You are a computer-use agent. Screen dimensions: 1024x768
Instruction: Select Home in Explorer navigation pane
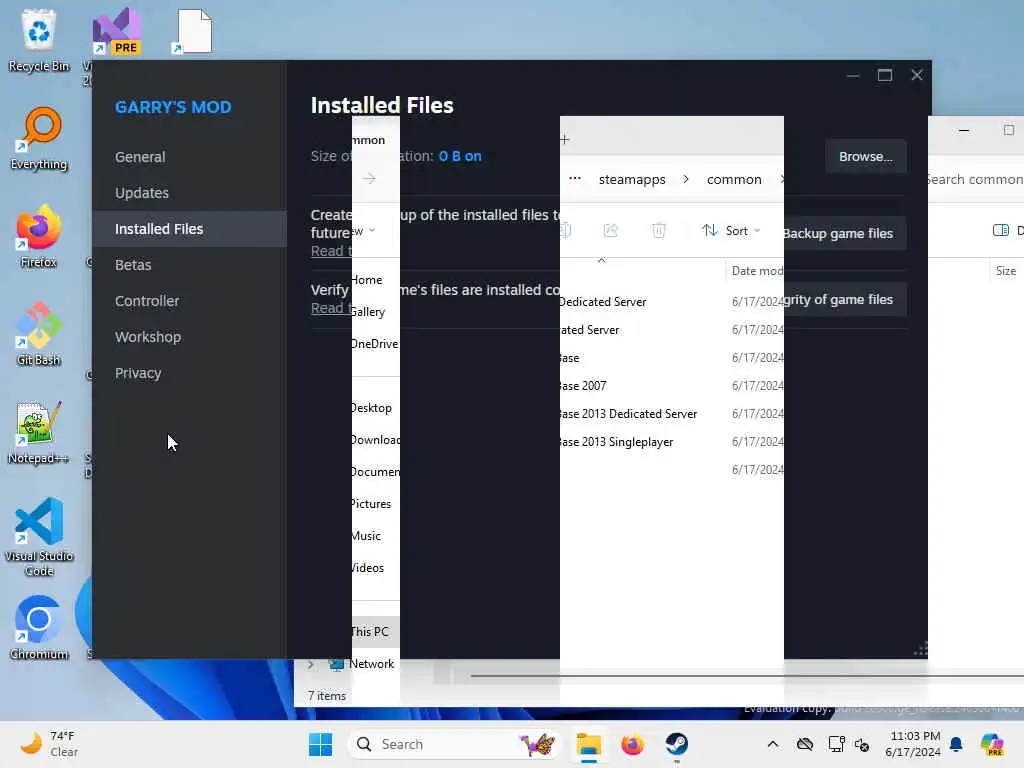click(366, 280)
